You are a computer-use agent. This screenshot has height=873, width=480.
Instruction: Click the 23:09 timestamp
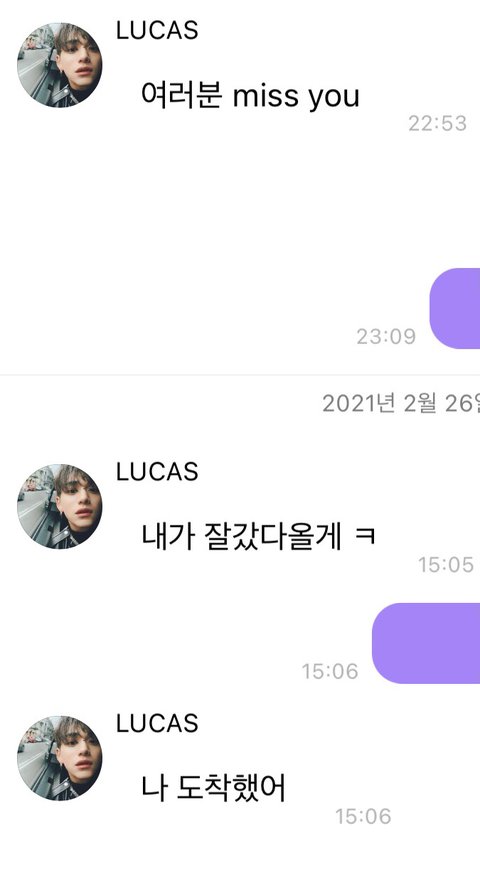(386, 336)
